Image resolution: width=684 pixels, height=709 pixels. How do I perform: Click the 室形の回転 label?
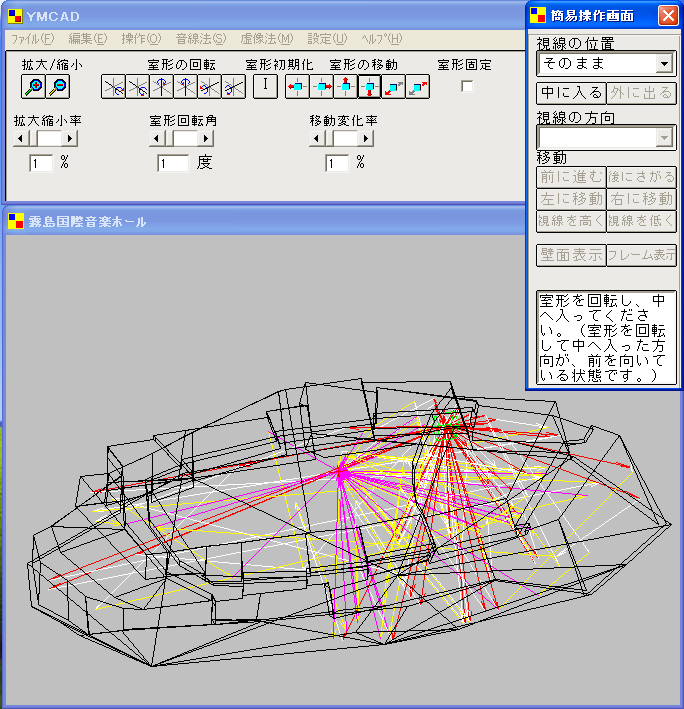(x=182, y=65)
